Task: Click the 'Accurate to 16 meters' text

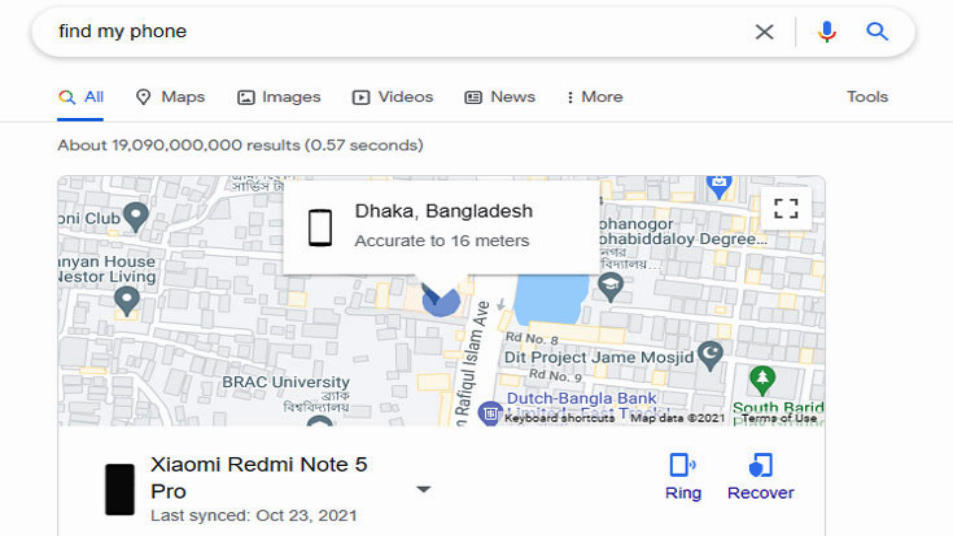Action: 442,241
